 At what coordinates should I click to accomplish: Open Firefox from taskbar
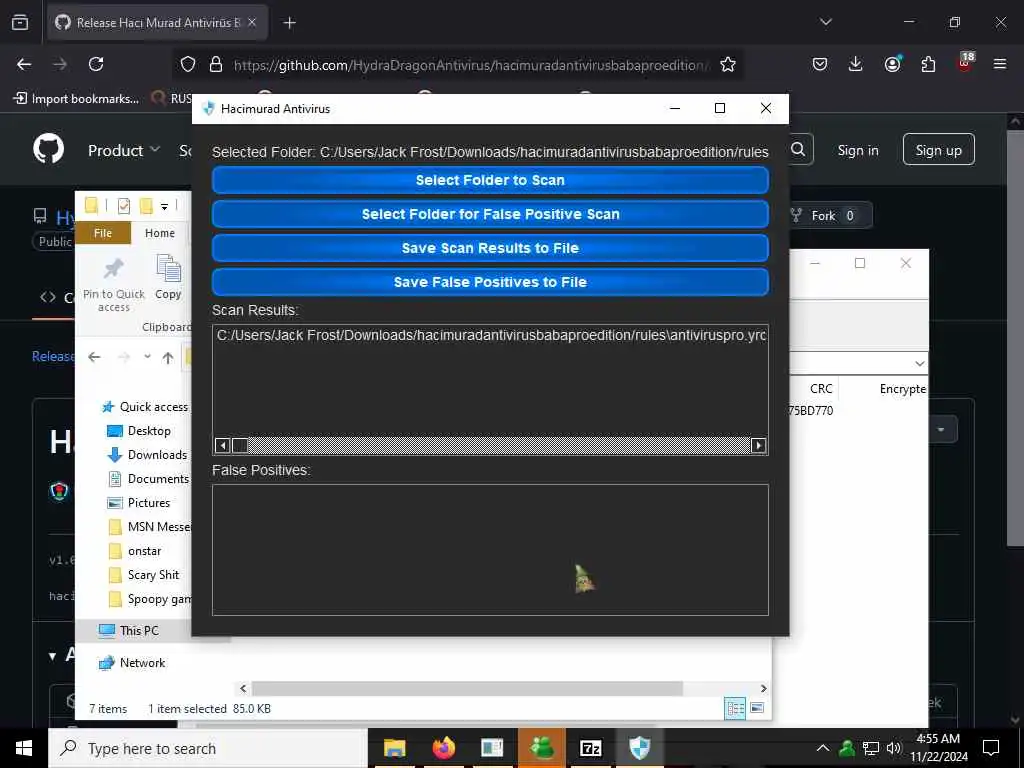(x=443, y=748)
